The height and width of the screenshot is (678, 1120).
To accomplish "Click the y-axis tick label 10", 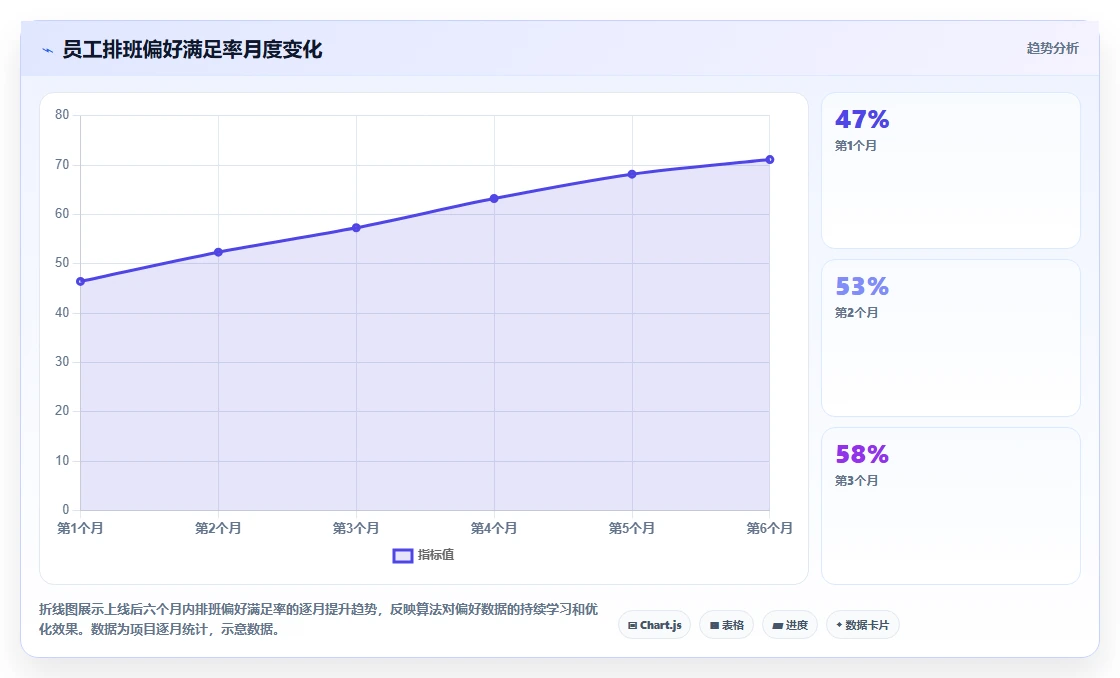I will point(62,461).
